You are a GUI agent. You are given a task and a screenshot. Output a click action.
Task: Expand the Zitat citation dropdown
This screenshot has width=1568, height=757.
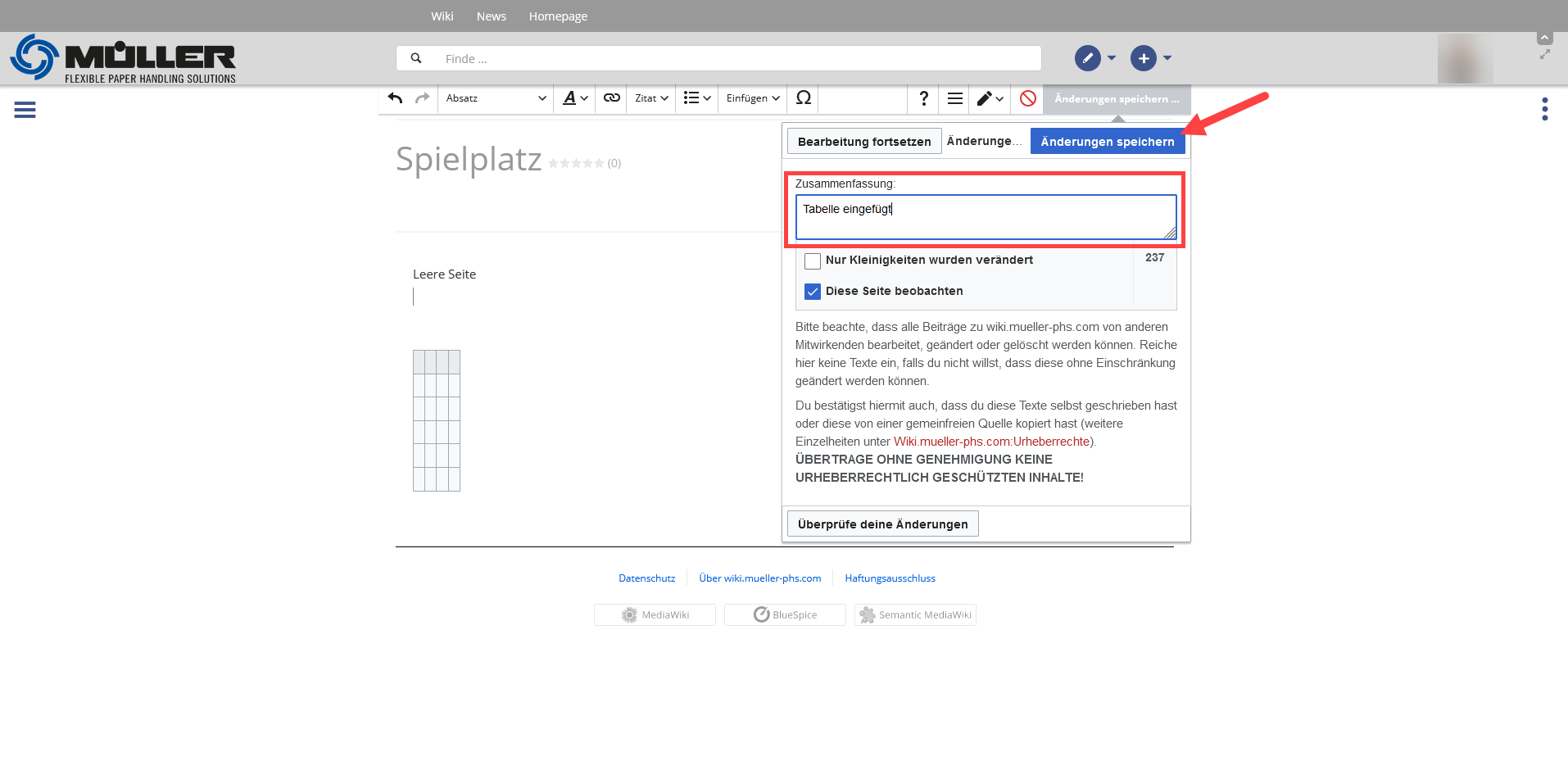coord(651,98)
